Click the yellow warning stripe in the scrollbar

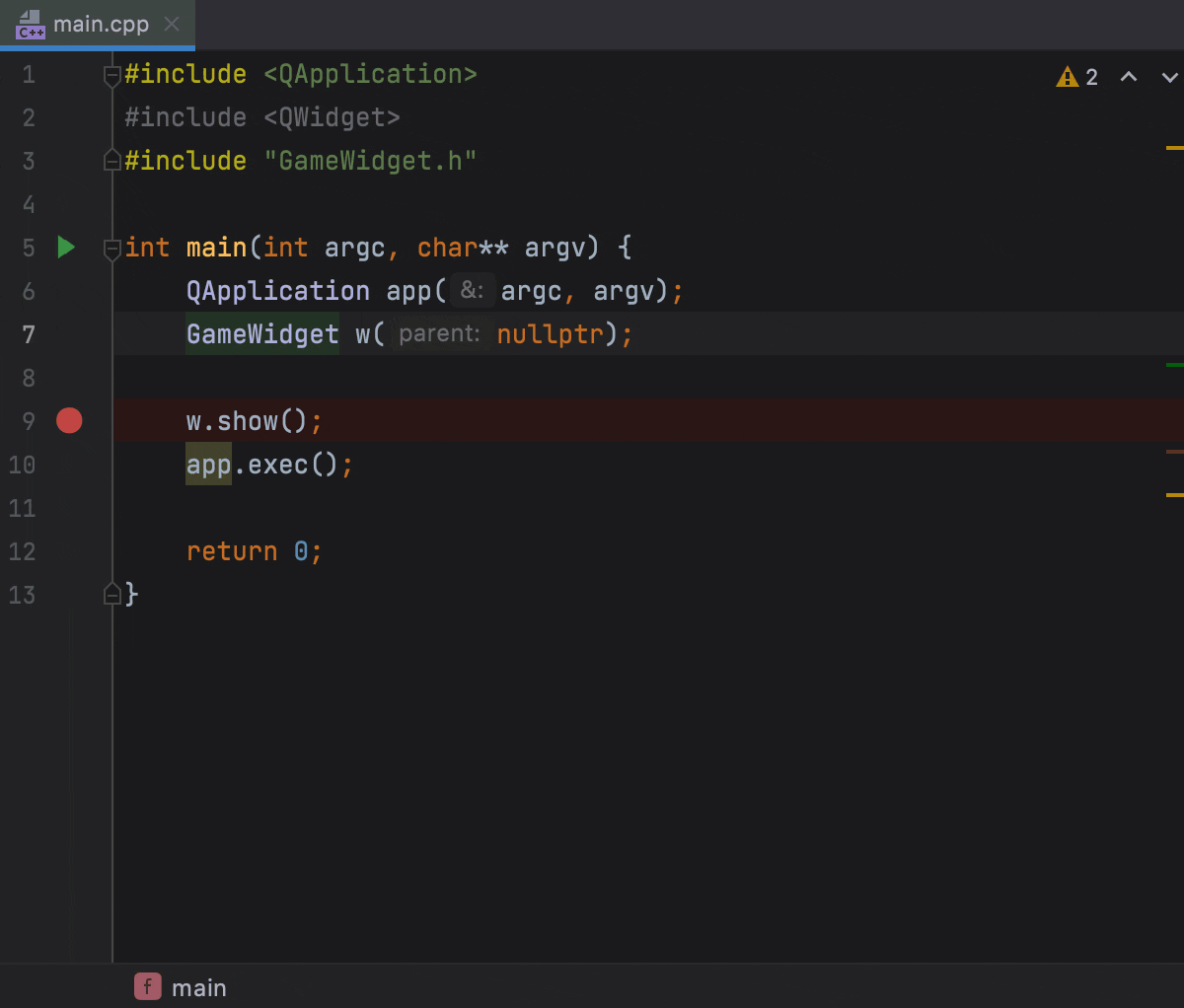click(x=1178, y=146)
